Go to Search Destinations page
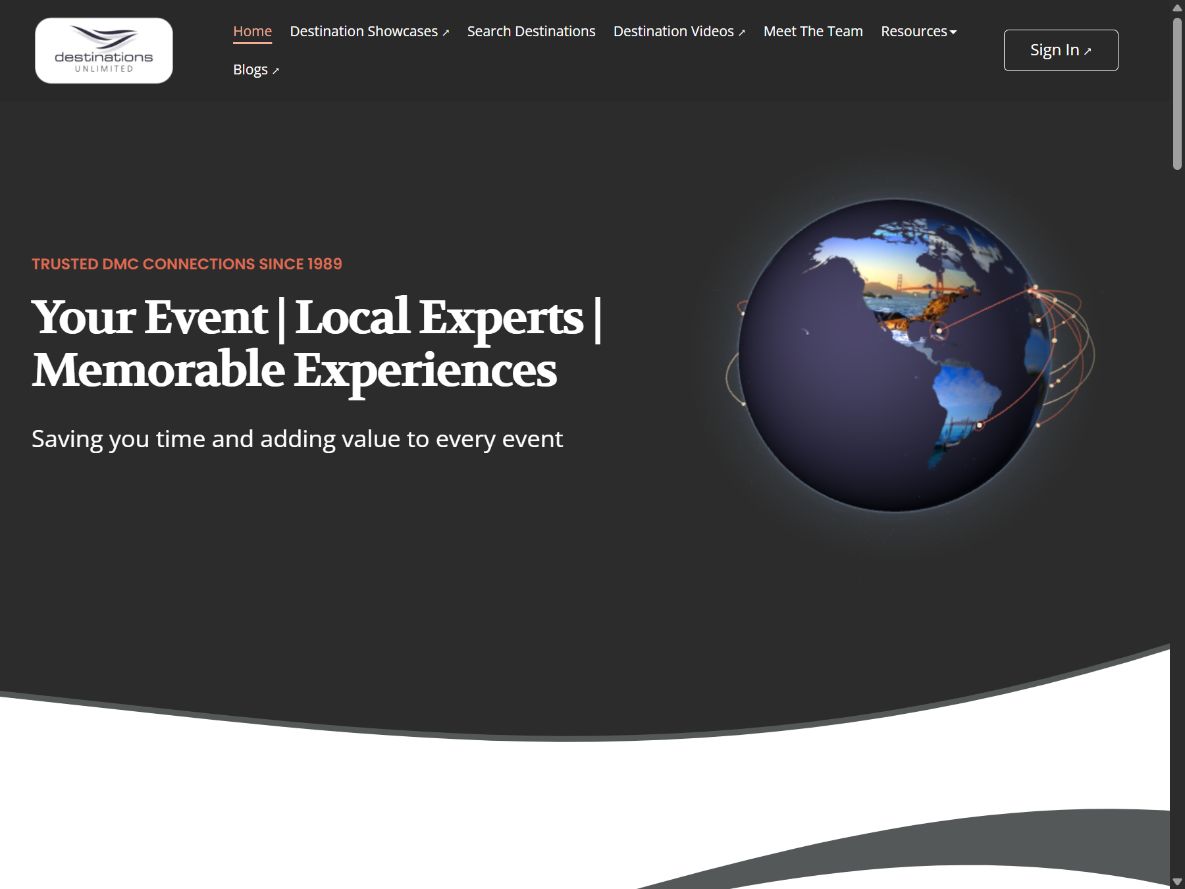Screen dimensions: 1185x889 (531, 31)
